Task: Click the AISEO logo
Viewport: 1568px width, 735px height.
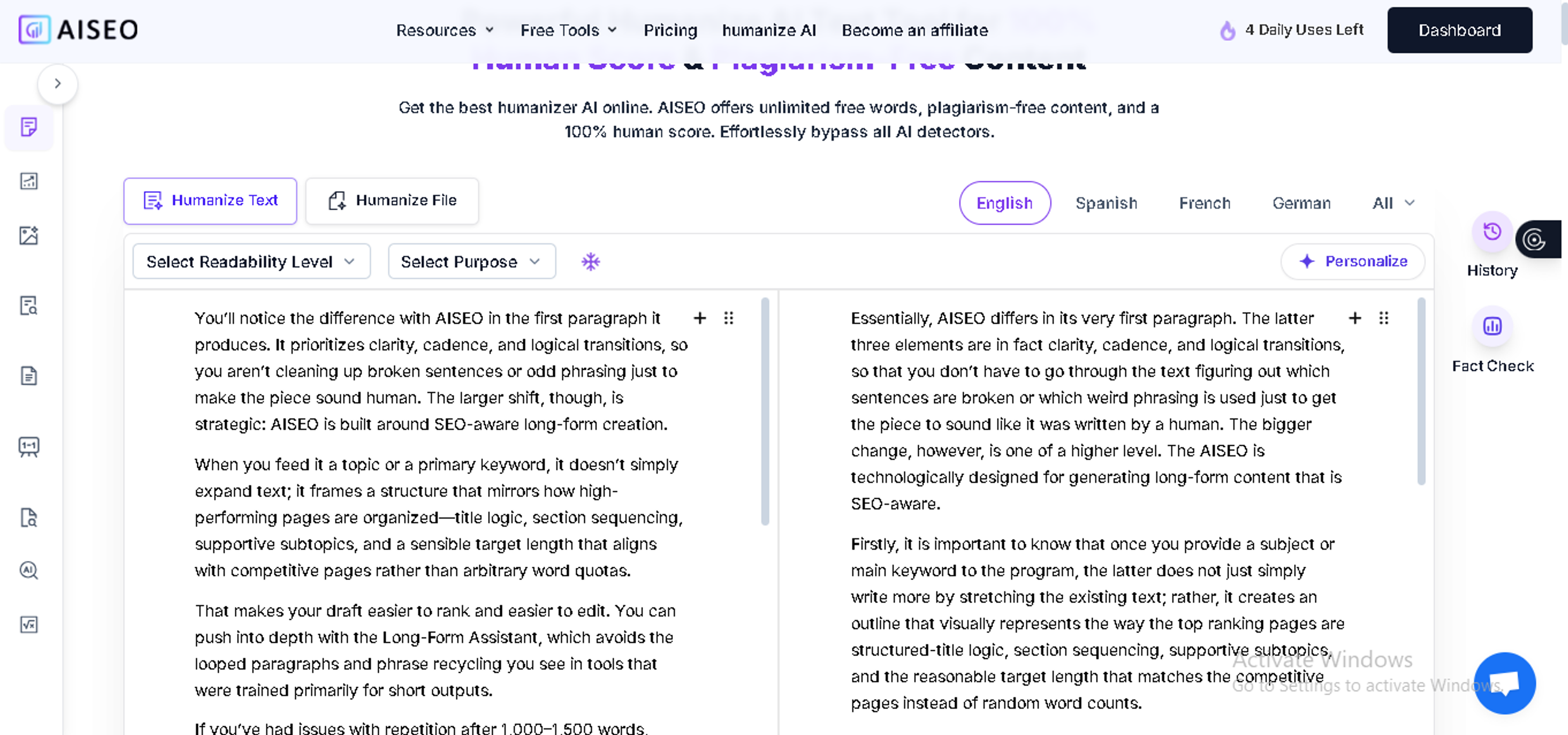Action: (x=78, y=29)
